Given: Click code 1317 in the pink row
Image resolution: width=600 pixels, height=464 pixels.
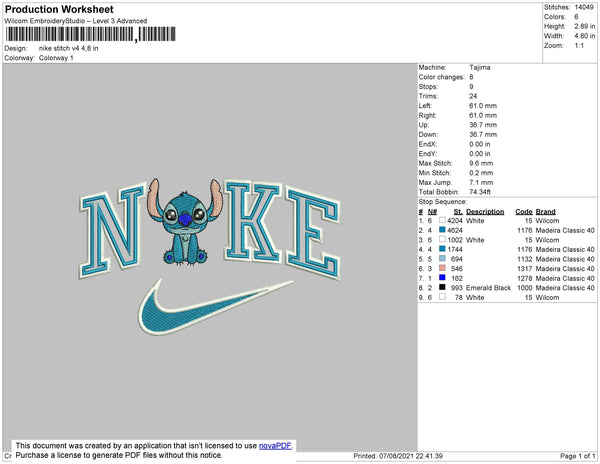Looking at the screenshot, I should click(525, 269).
